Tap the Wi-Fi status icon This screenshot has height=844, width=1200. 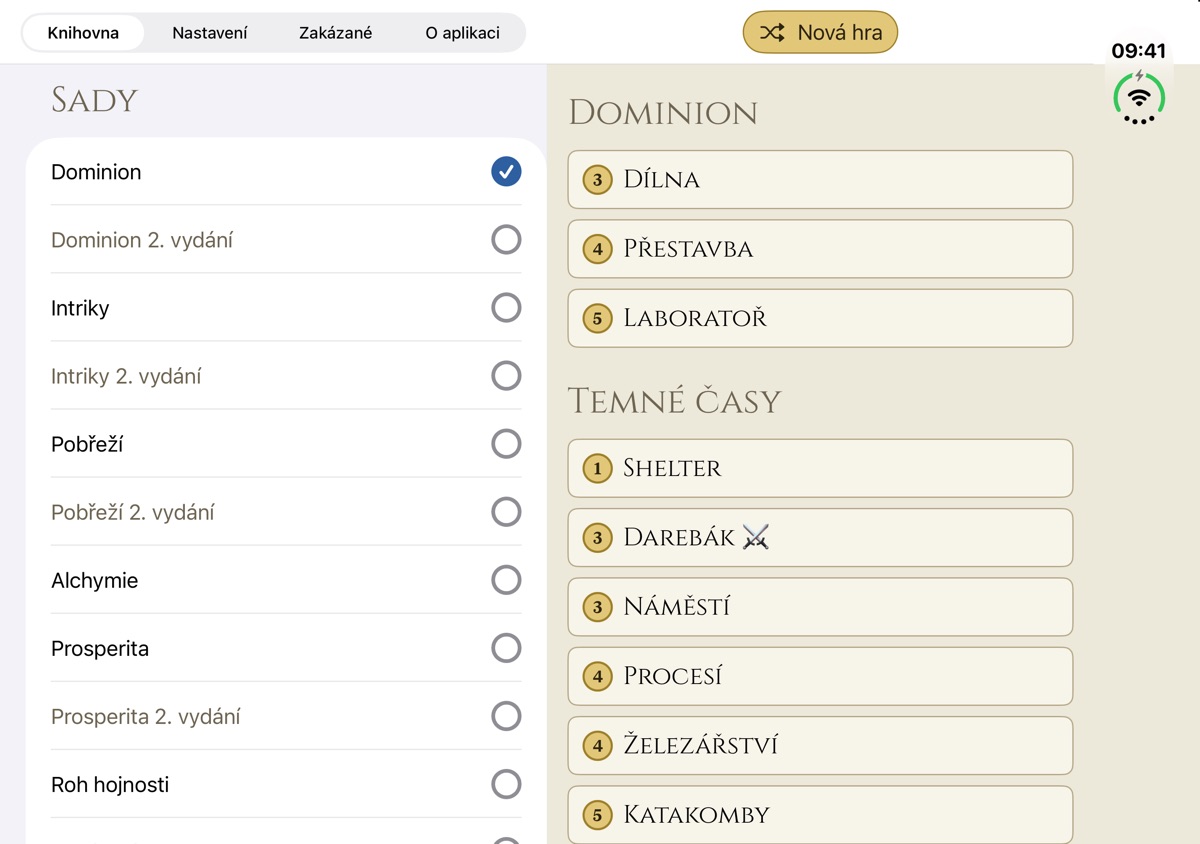(x=1139, y=98)
